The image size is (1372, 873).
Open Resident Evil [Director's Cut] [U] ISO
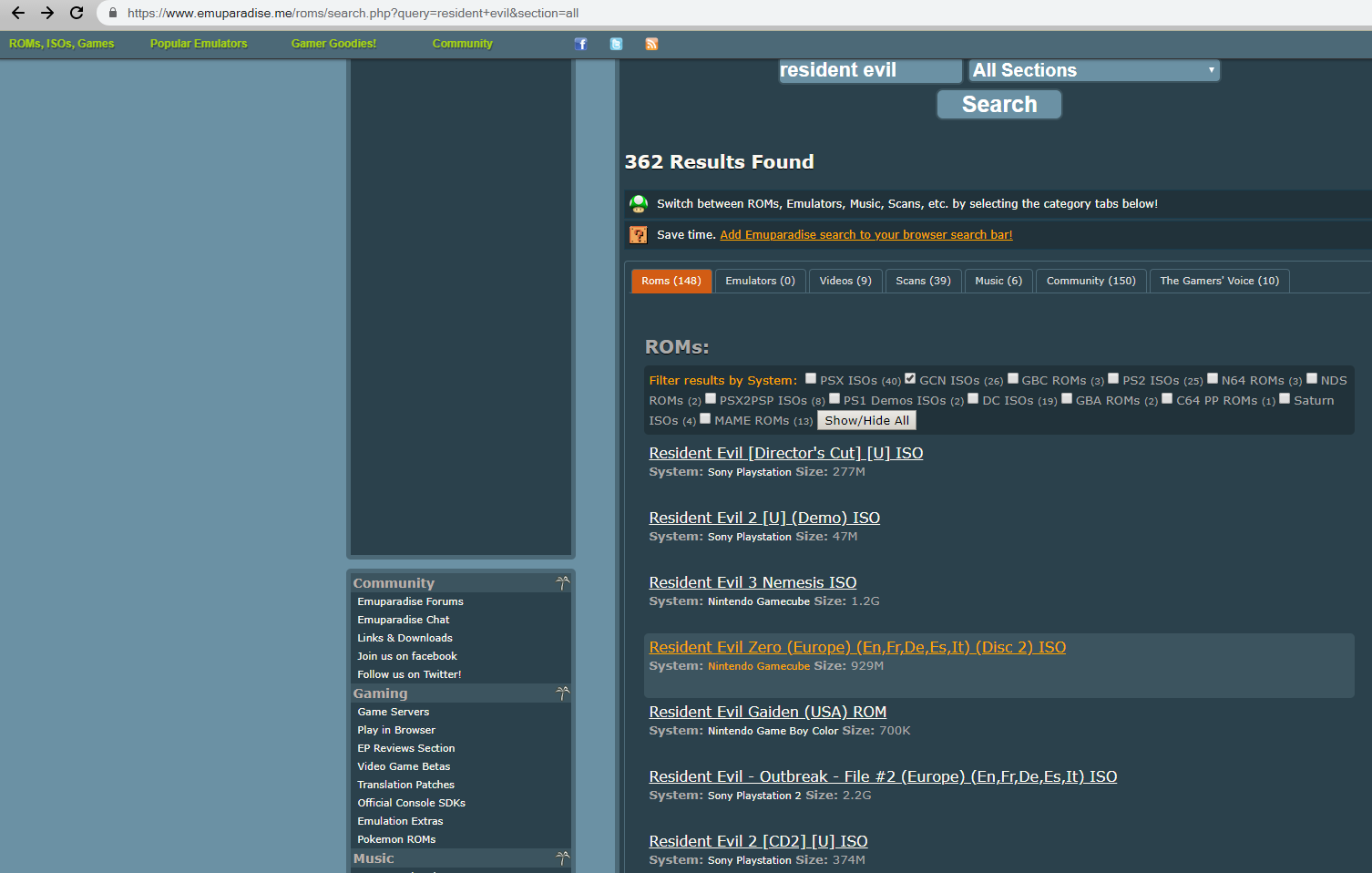pos(786,453)
